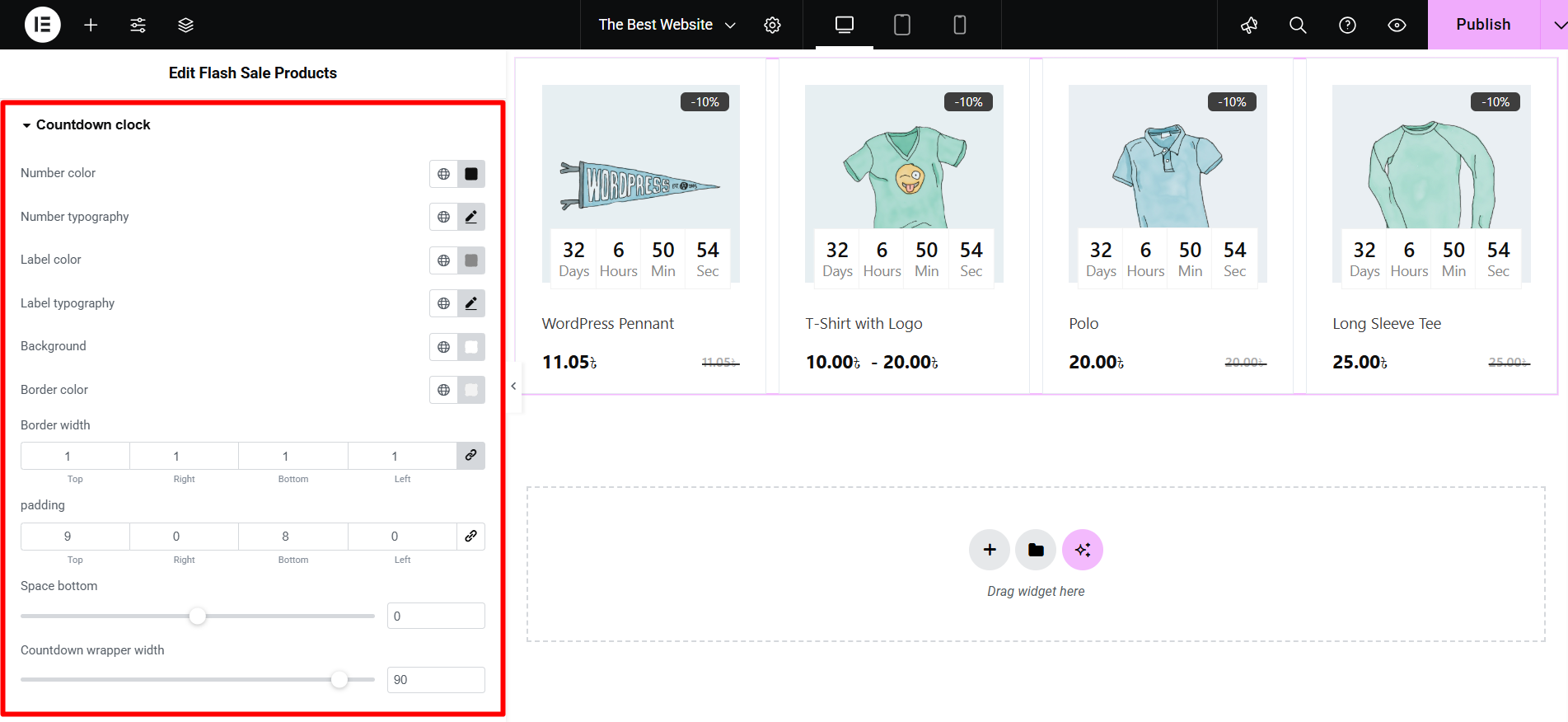
Task: Open the Structure layers icon
Action: 185,25
